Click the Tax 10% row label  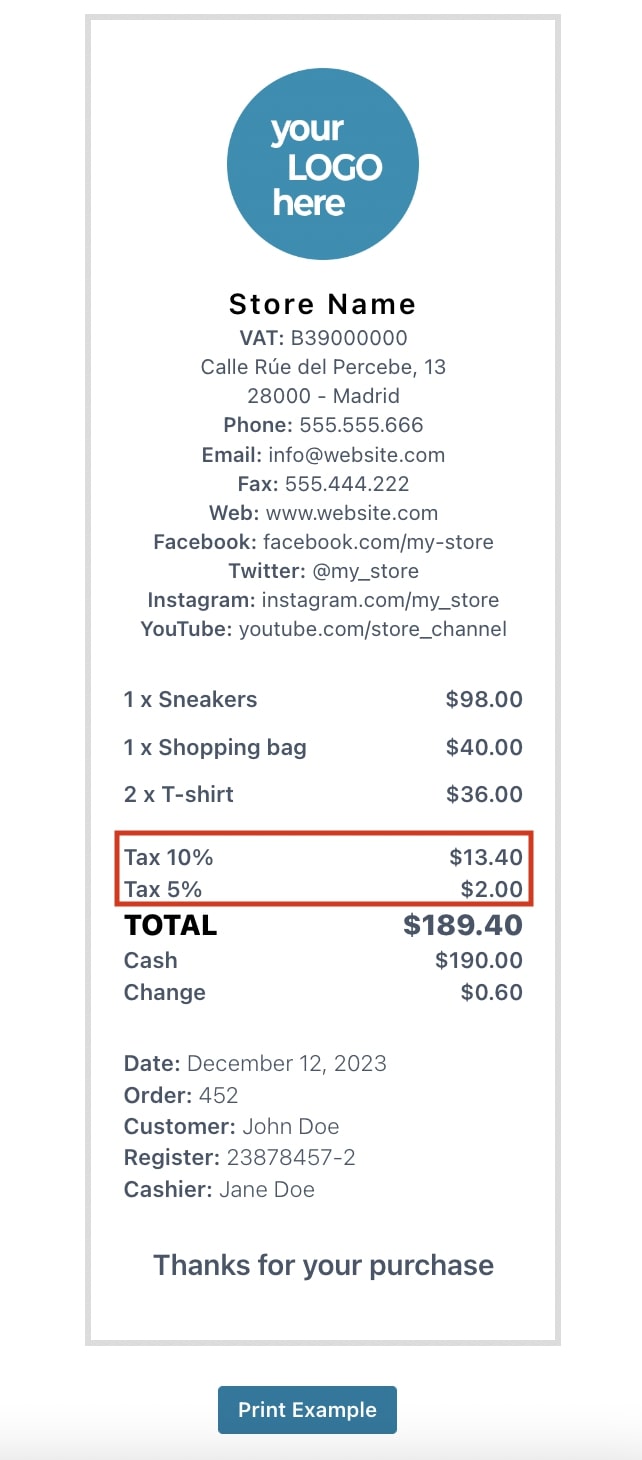coord(169,857)
